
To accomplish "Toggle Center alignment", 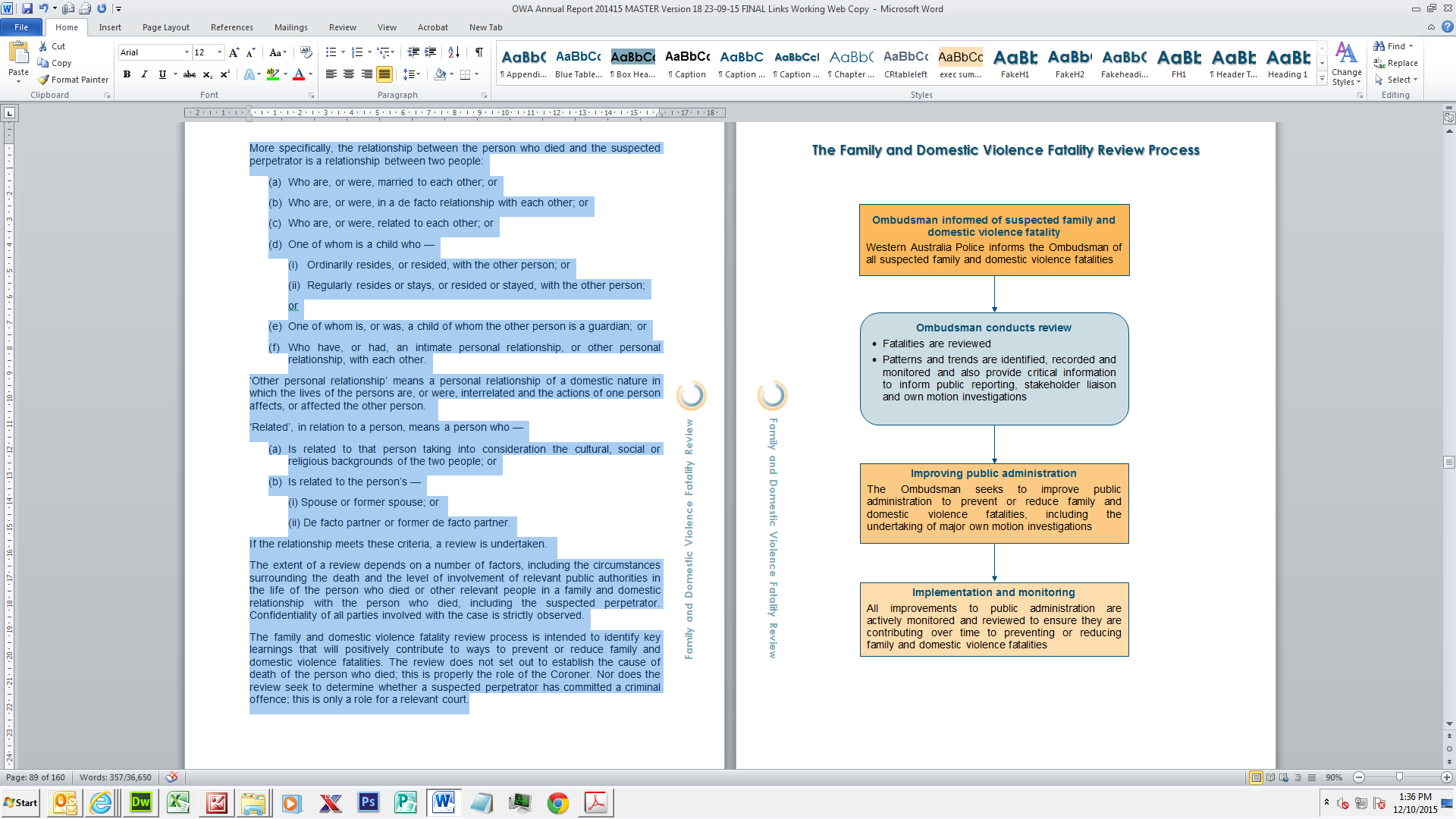I will [x=349, y=74].
